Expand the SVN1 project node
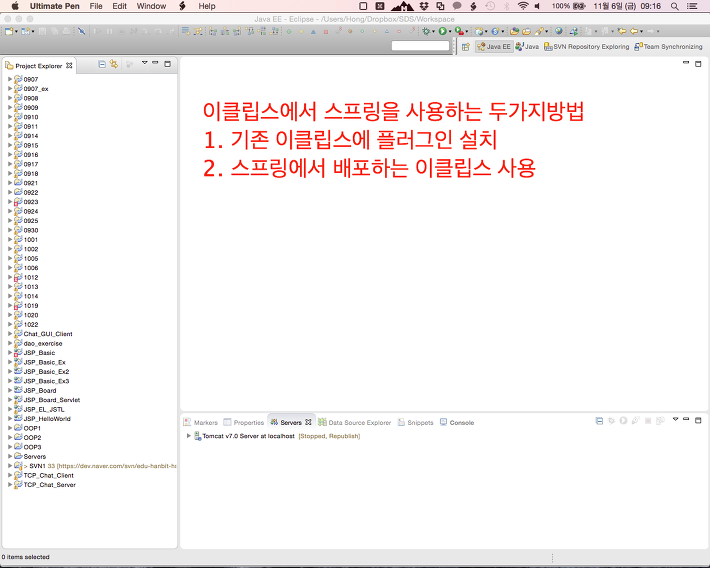The width and height of the screenshot is (710, 568). coord(10,466)
